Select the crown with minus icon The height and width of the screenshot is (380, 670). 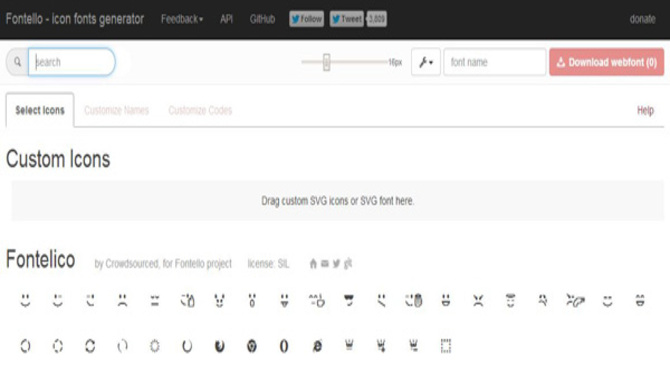click(x=414, y=345)
